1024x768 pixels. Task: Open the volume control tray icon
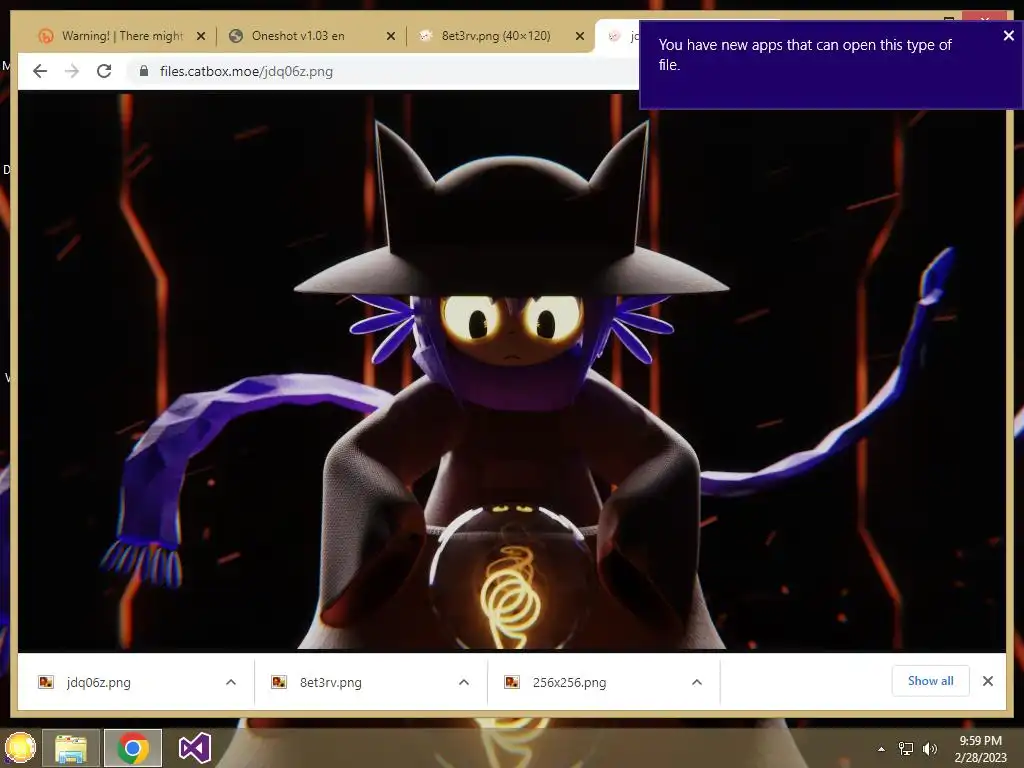click(x=930, y=749)
